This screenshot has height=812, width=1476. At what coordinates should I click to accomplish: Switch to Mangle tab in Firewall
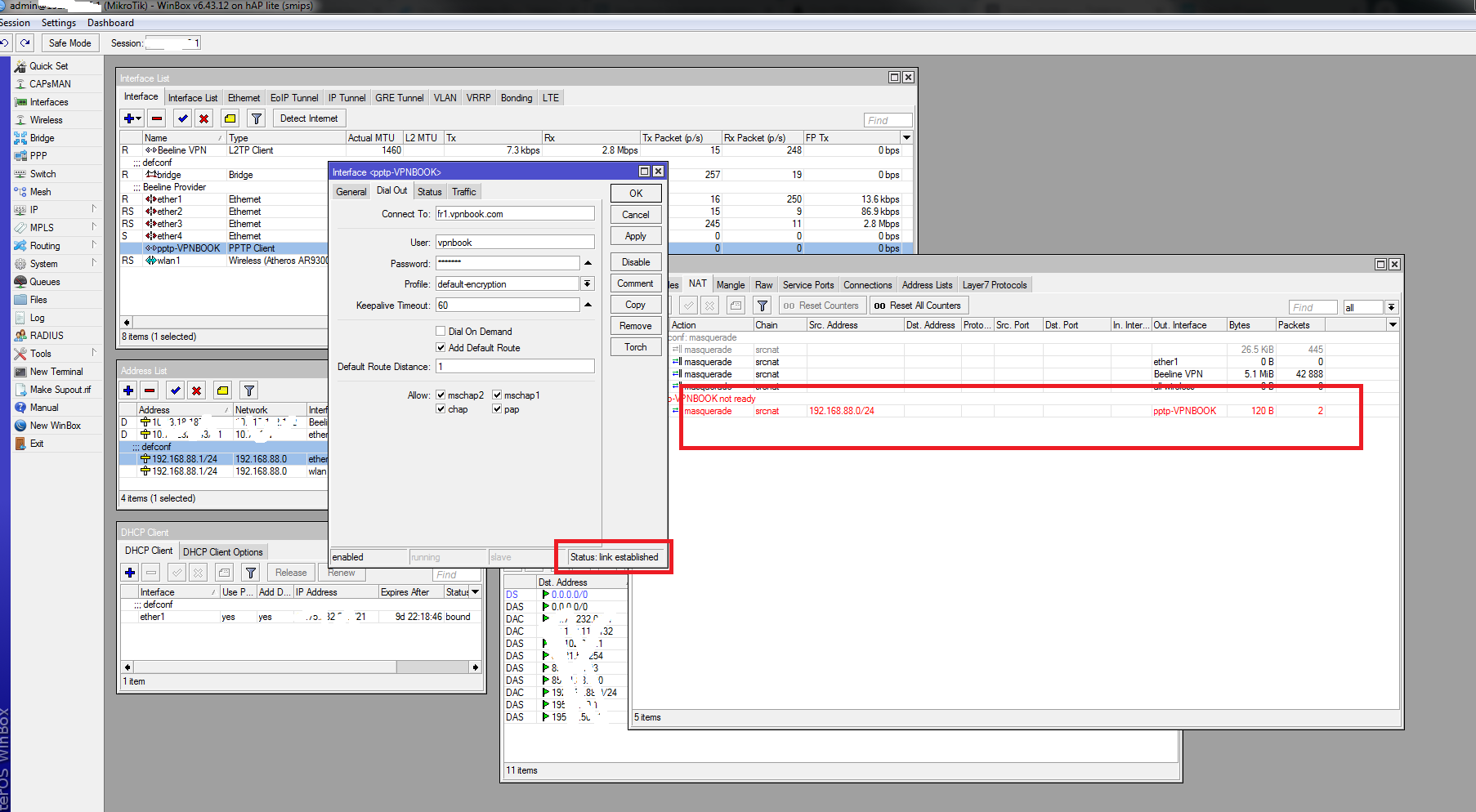[731, 285]
